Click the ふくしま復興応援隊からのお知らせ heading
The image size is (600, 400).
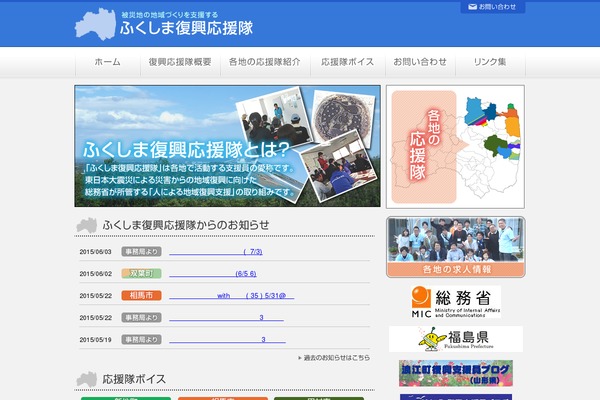(x=186, y=225)
